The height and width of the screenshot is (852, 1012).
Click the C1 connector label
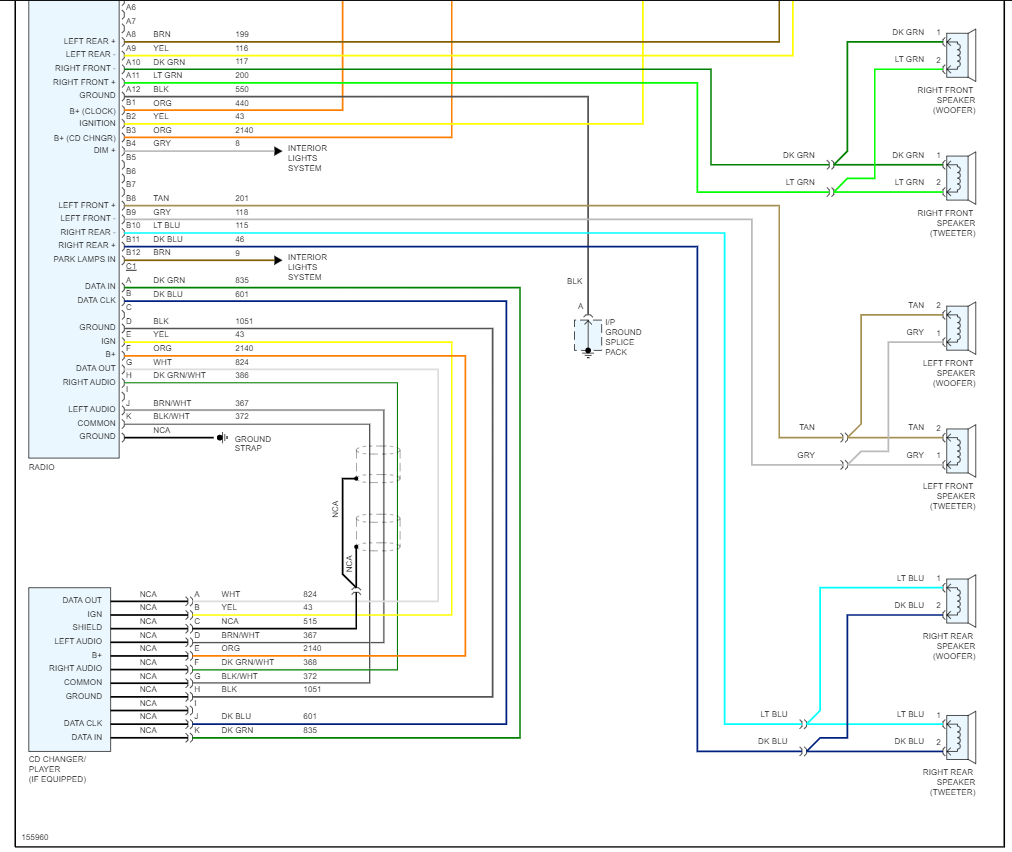coord(131,266)
